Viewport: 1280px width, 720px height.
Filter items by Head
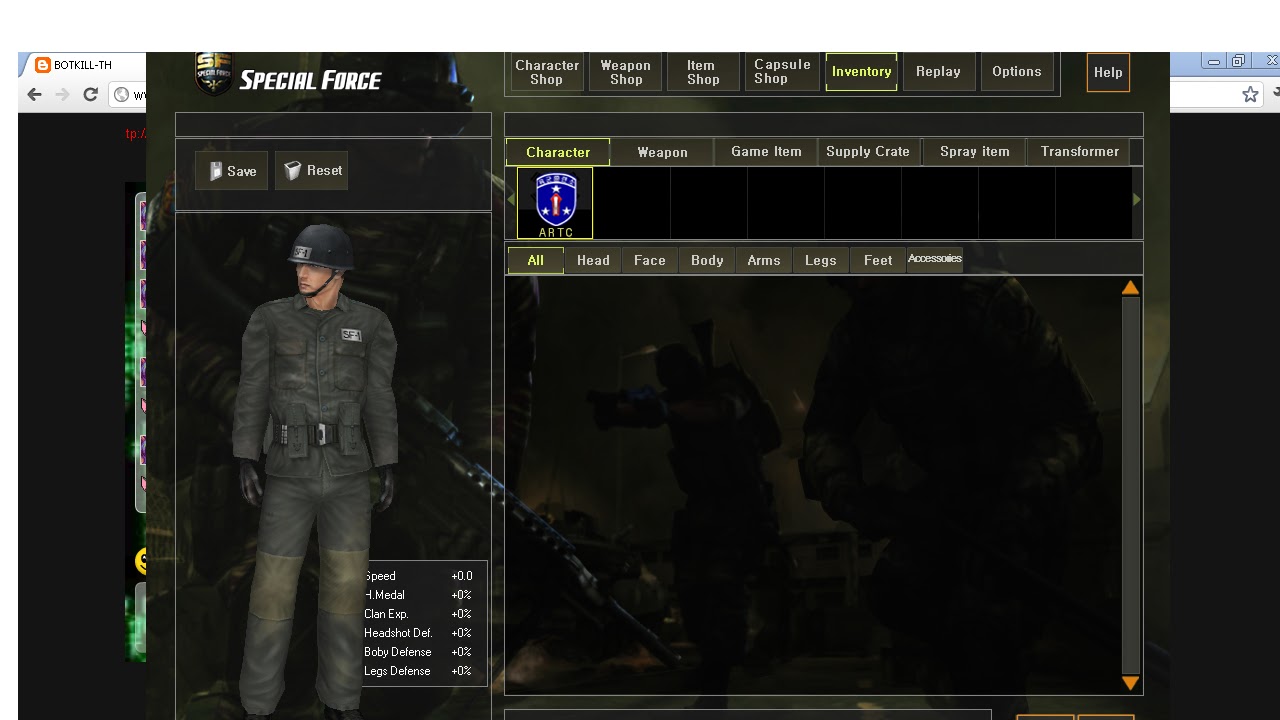coord(593,261)
